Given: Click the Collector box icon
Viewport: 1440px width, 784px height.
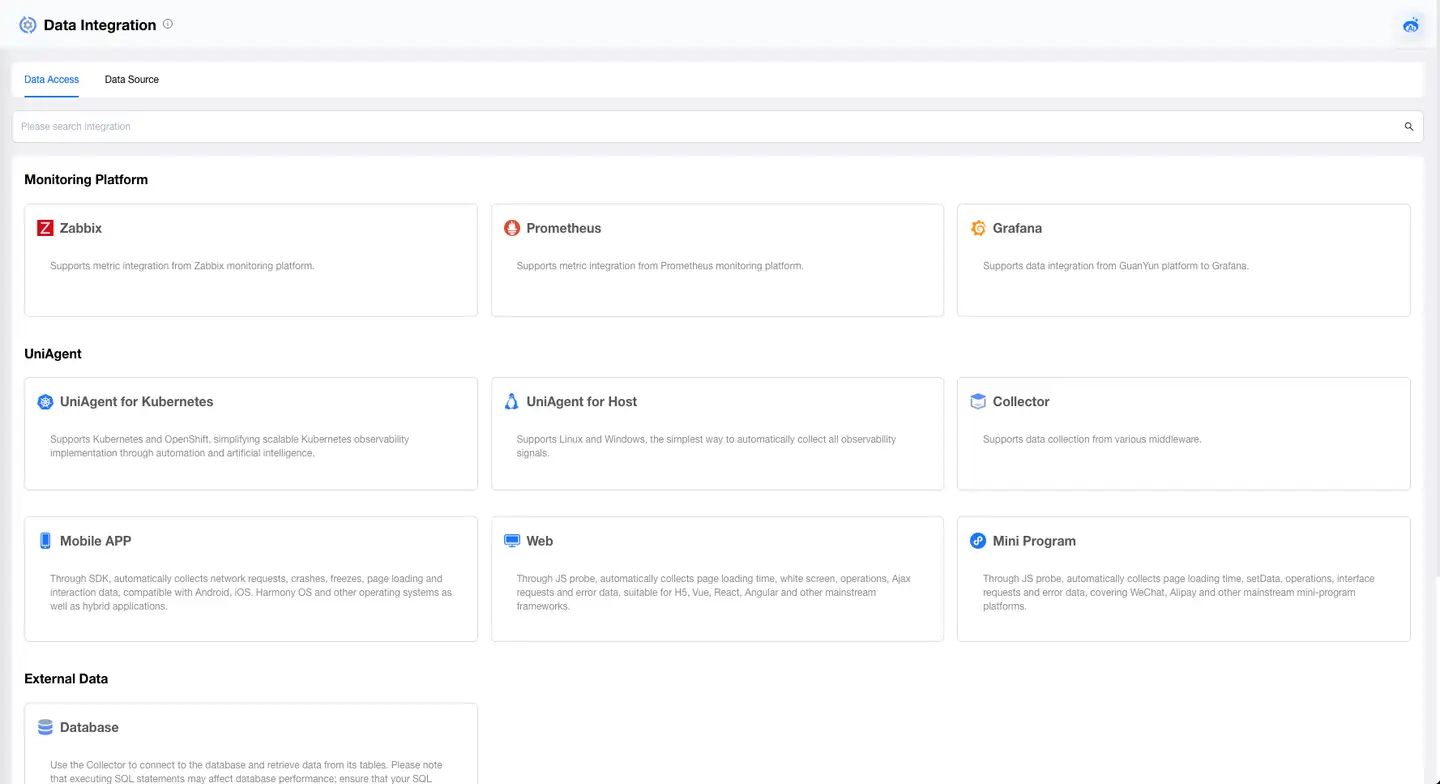Looking at the screenshot, I should [x=978, y=402].
